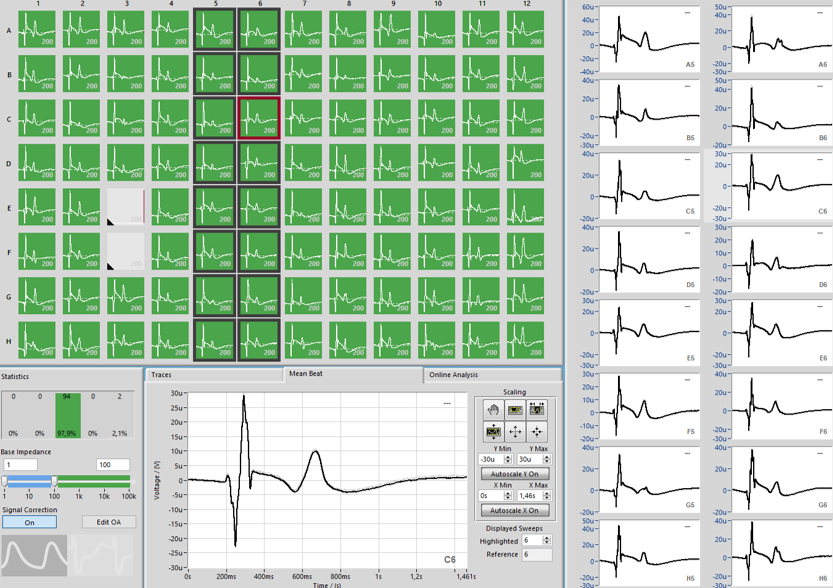
Task: Select the faded raw waveform preview icon
Action: point(103,556)
